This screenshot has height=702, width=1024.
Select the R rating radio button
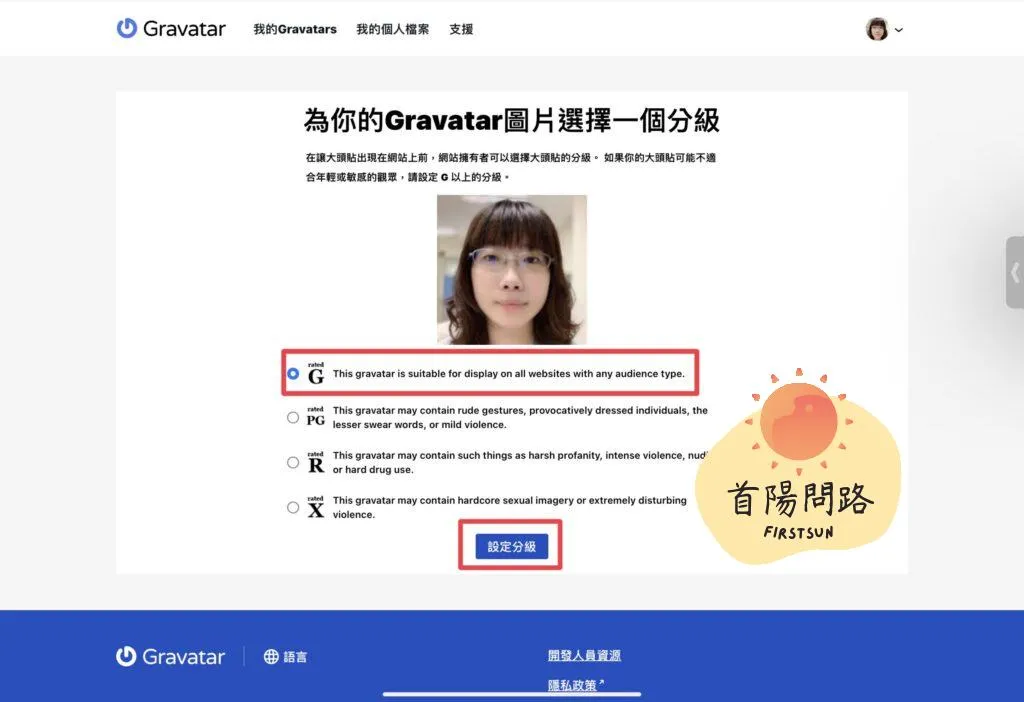point(293,463)
